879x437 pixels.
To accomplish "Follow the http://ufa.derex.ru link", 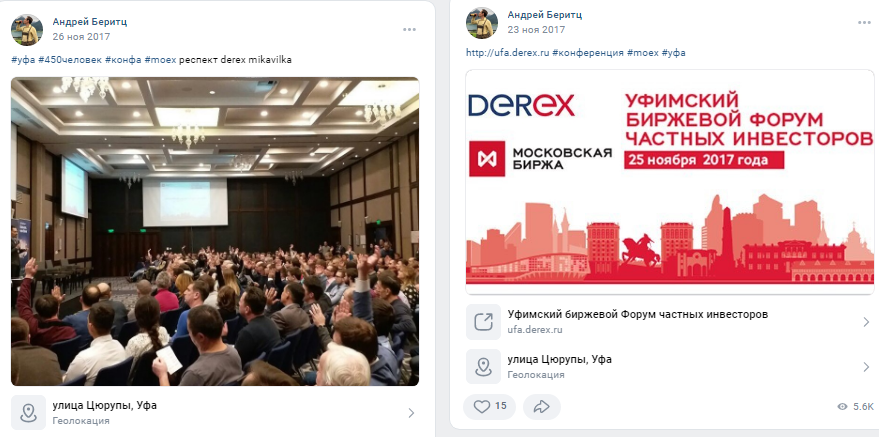I will 508,53.
